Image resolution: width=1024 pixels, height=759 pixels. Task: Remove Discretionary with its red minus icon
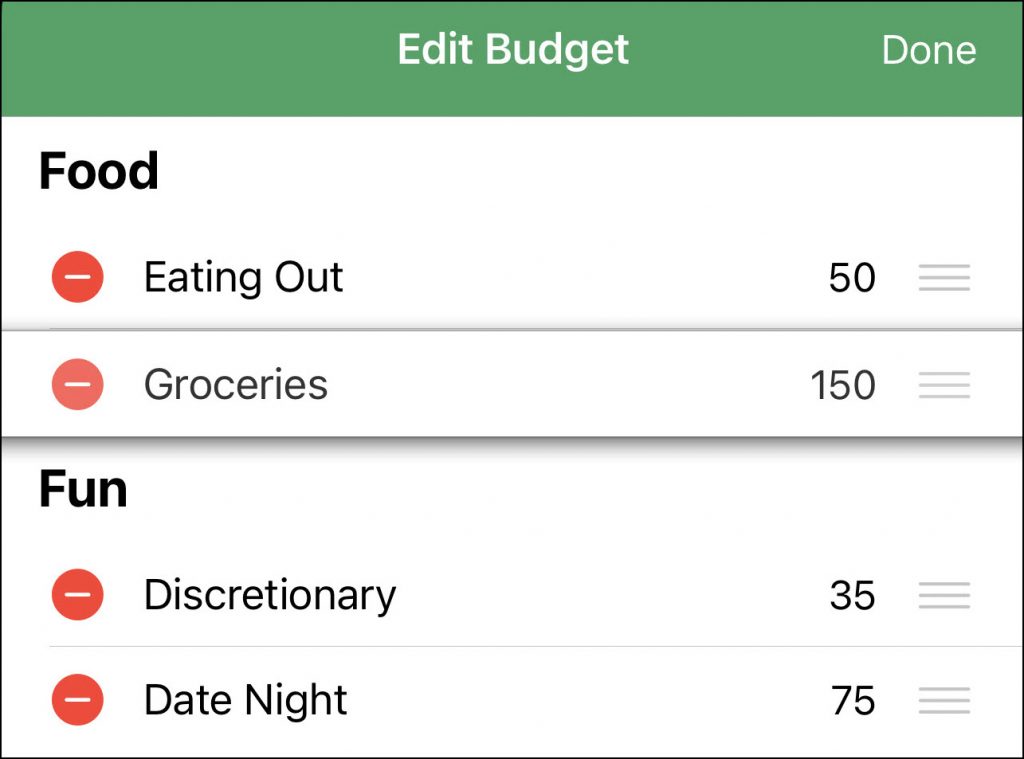click(x=78, y=594)
